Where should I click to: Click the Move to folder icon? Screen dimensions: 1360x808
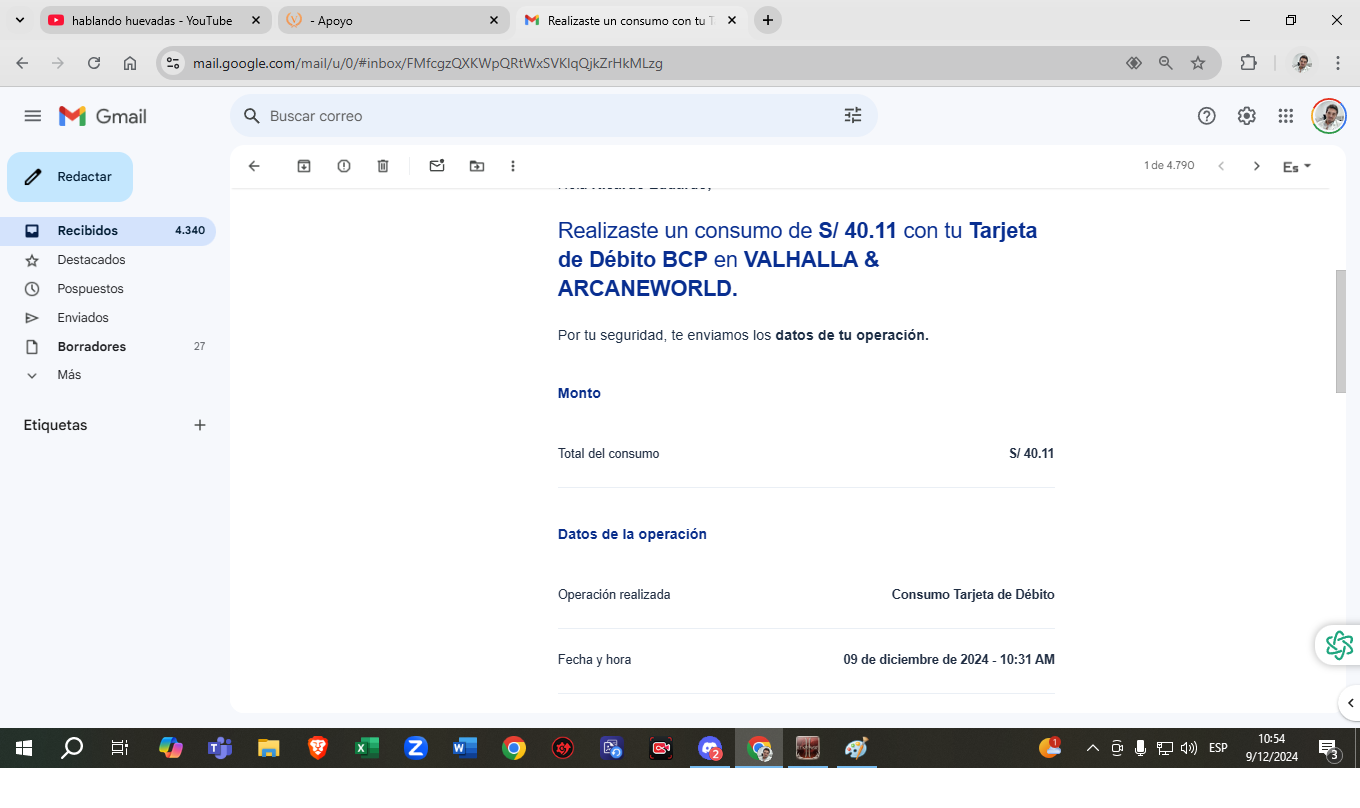pyautogui.click(x=477, y=166)
